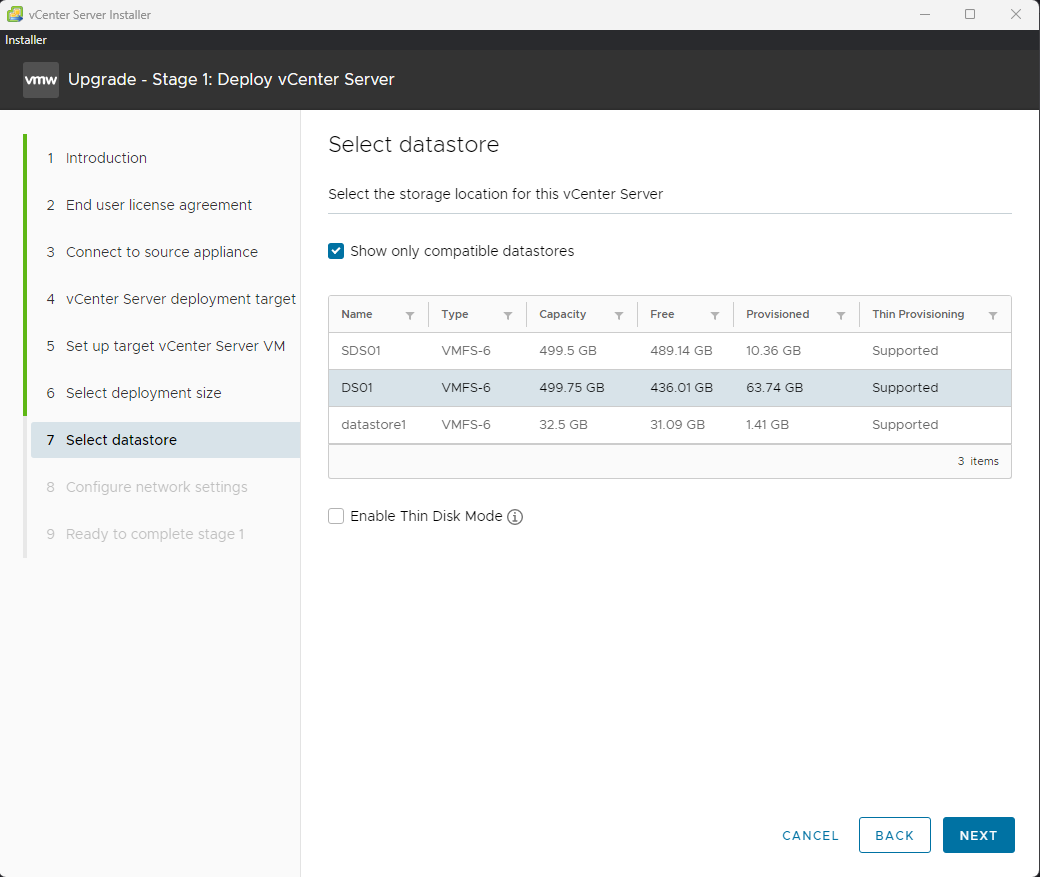Open the Type column filter icon
The height and width of the screenshot is (877, 1040).
click(508, 315)
